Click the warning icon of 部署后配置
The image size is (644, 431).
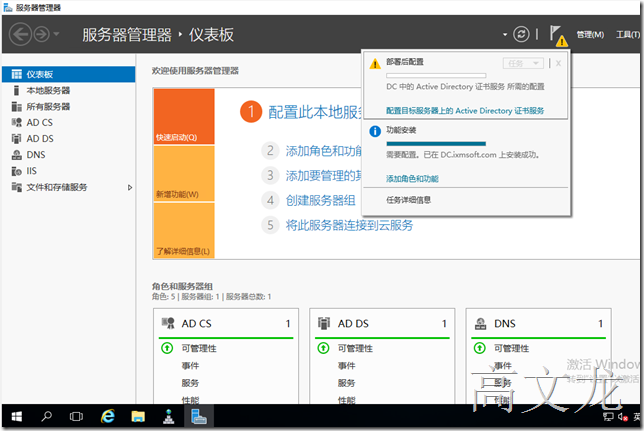pos(375,64)
